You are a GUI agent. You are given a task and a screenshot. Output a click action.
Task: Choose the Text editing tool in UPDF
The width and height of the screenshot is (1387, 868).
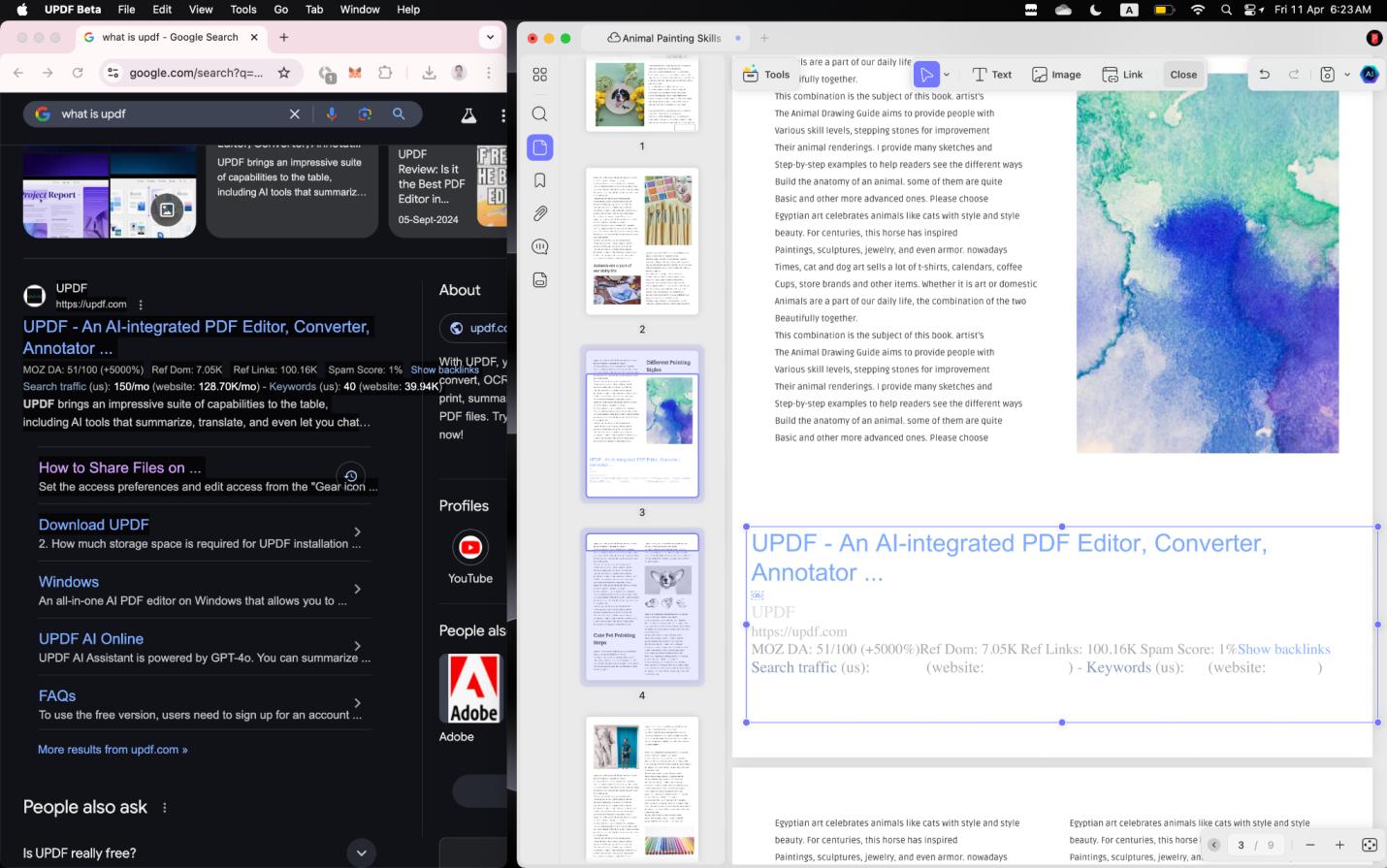992,75
